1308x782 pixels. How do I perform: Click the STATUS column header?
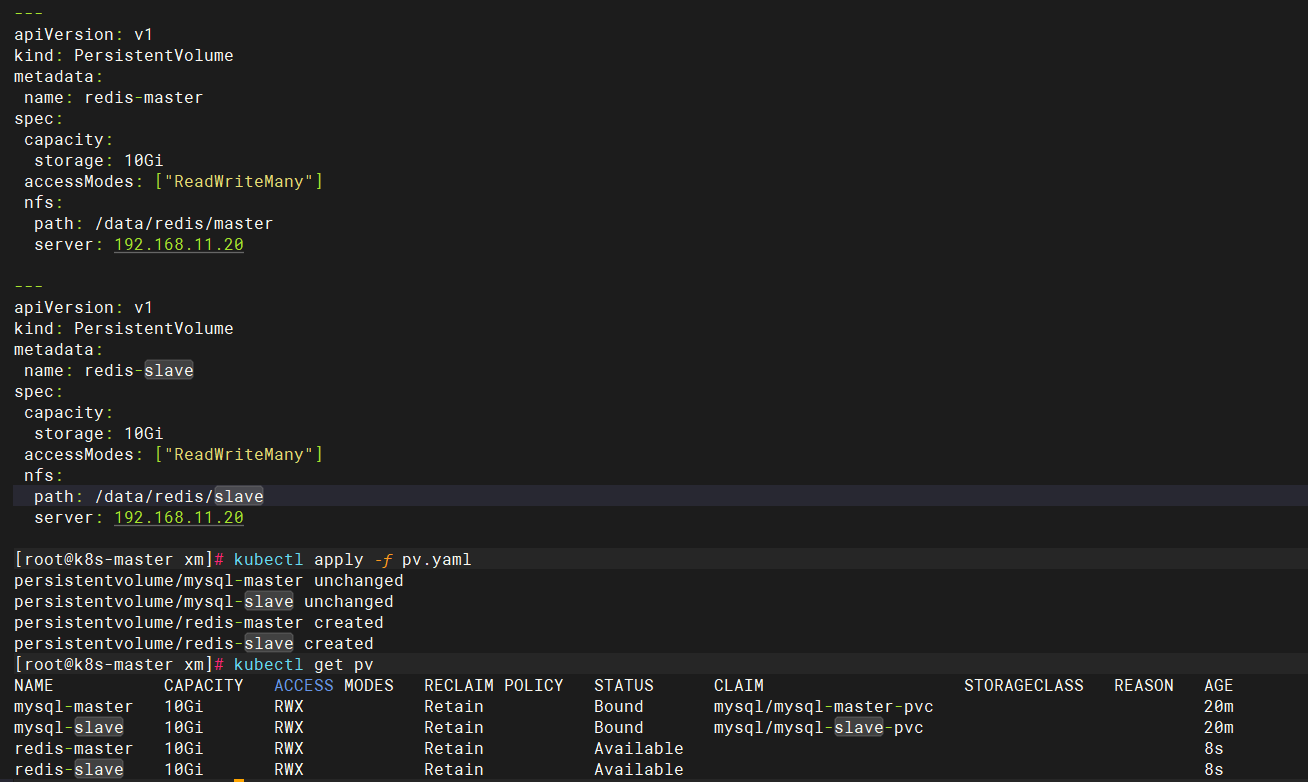point(624,685)
